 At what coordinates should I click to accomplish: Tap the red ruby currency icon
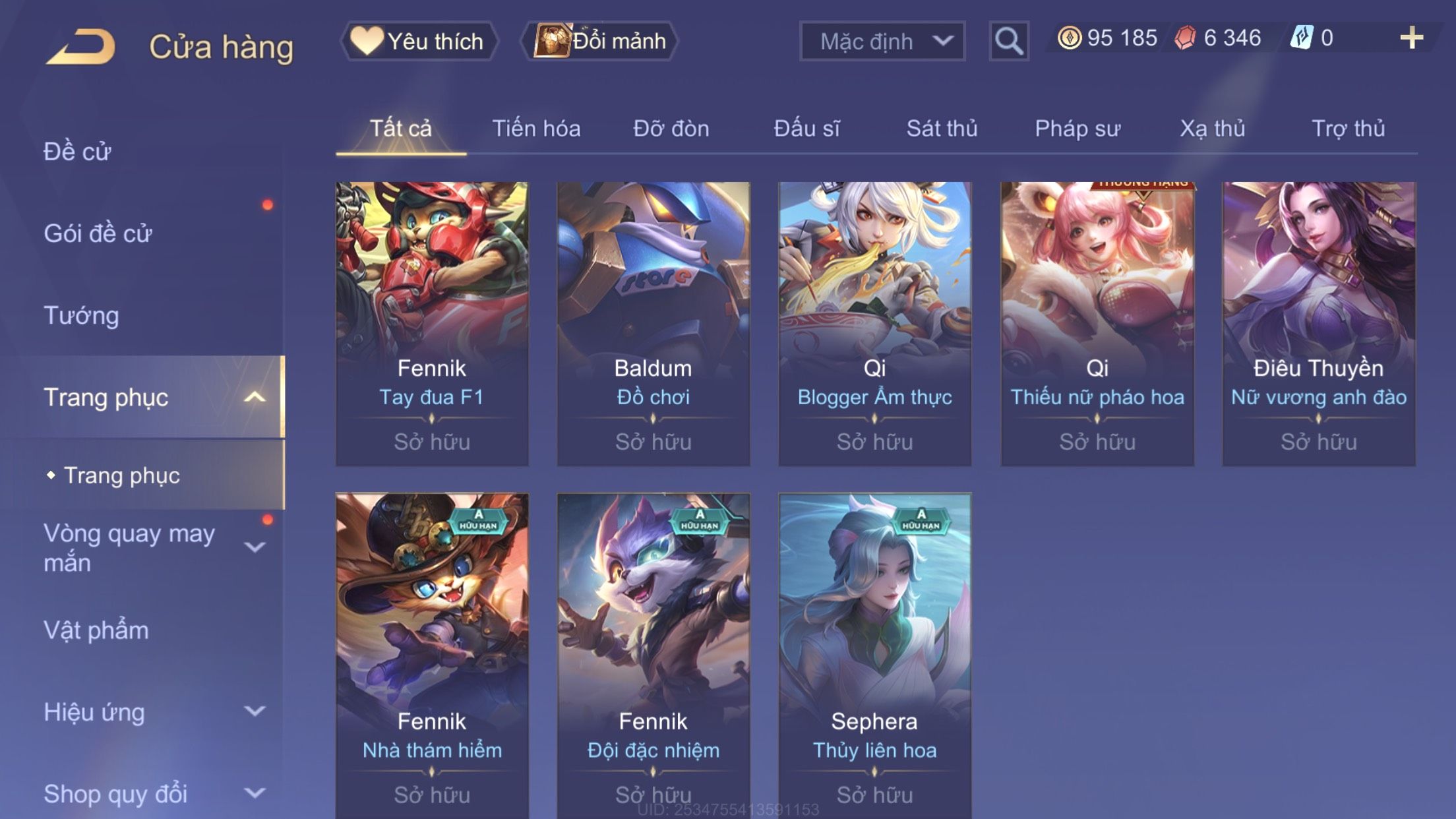point(1185,38)
